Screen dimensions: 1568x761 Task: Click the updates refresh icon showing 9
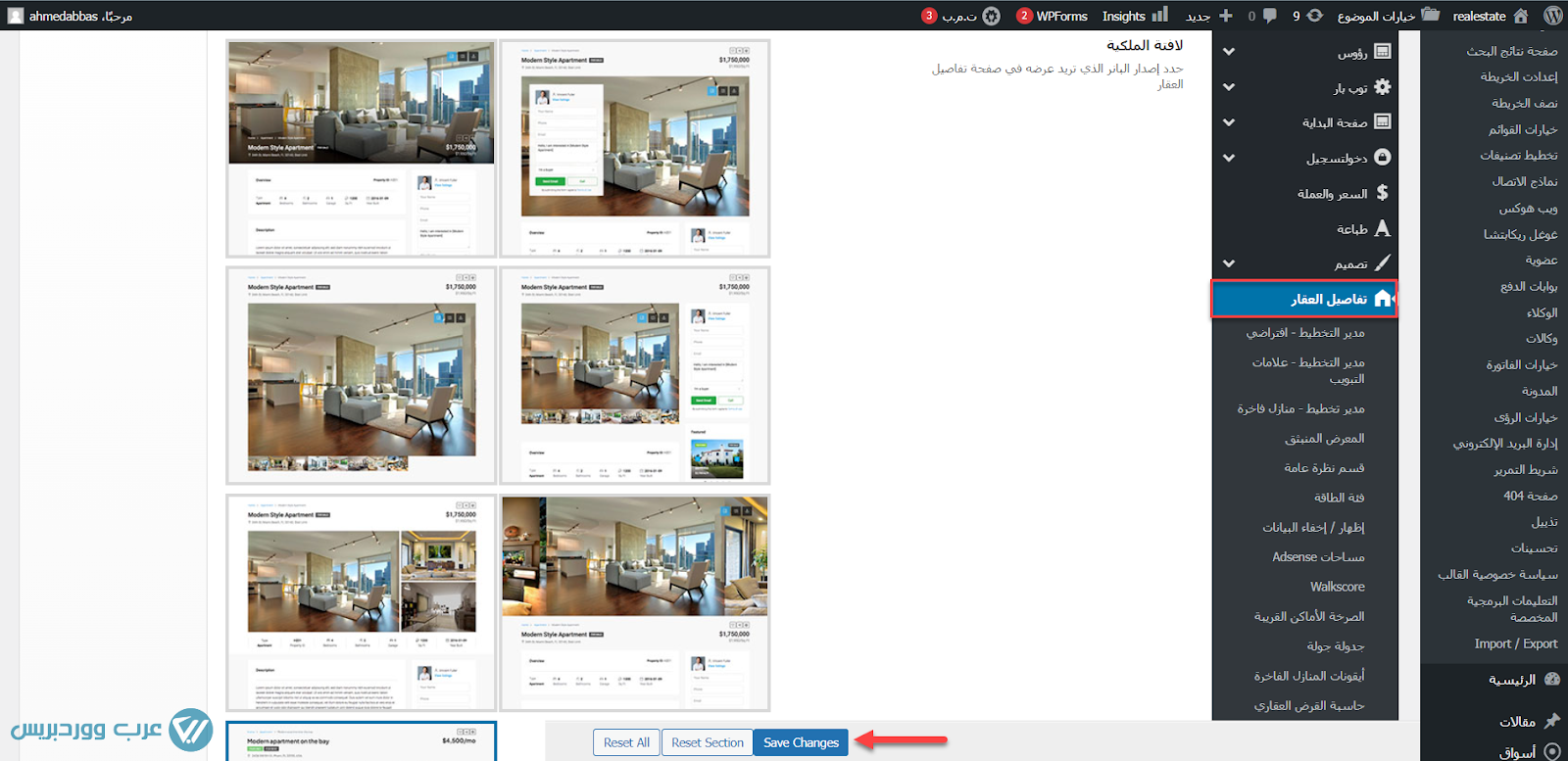pyautogui.click(x=1315, y=16)
